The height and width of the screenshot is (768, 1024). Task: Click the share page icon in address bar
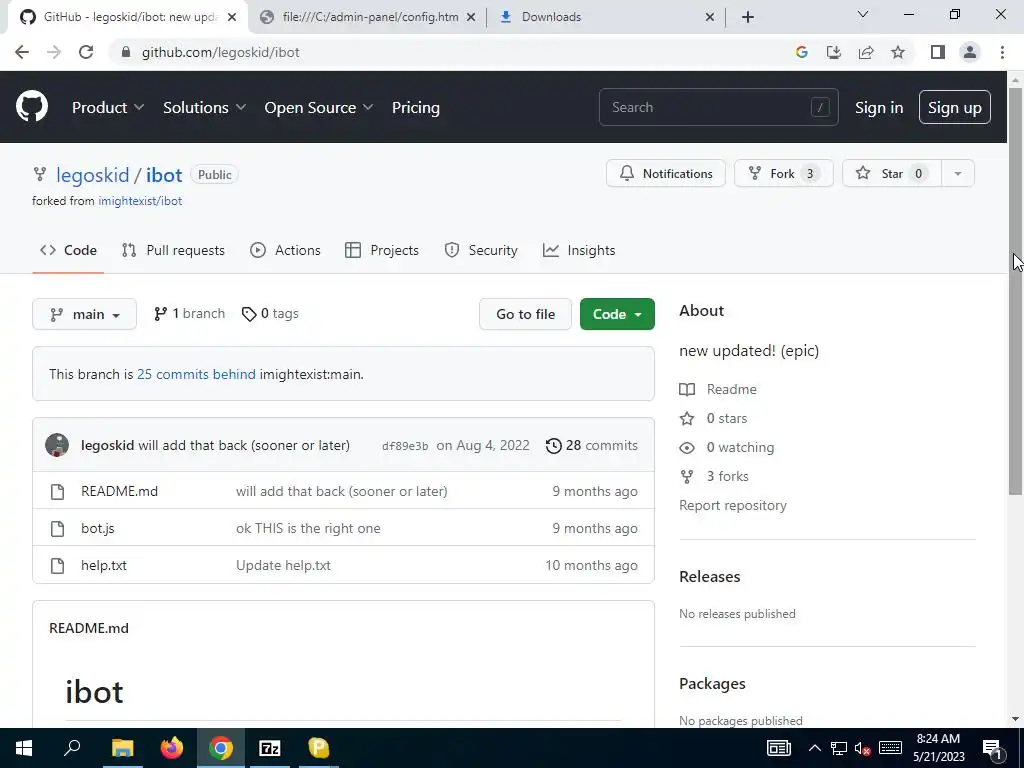[x=866, y=52]
